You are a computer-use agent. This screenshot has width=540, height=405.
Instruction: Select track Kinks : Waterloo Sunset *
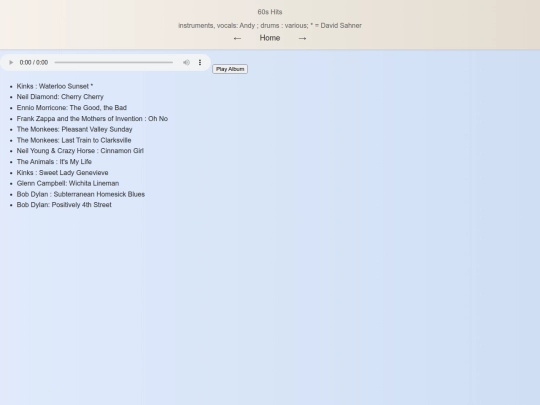click(x=55, y=86)
